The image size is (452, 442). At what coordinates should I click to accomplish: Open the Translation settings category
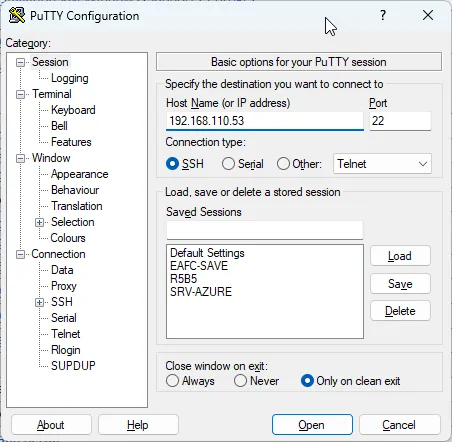coord(77,206)
